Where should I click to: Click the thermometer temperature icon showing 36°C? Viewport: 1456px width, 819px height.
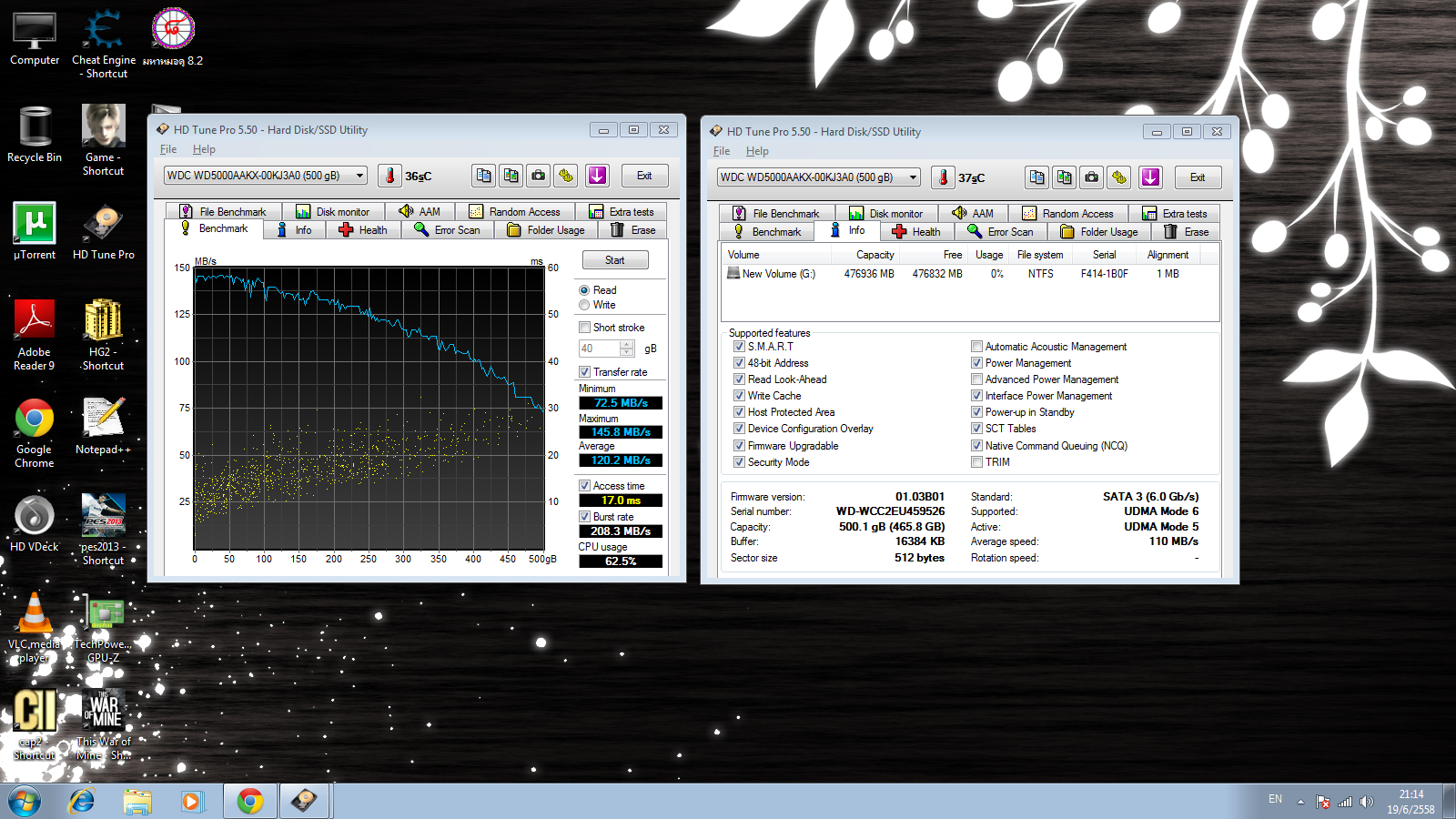[389, 176]
